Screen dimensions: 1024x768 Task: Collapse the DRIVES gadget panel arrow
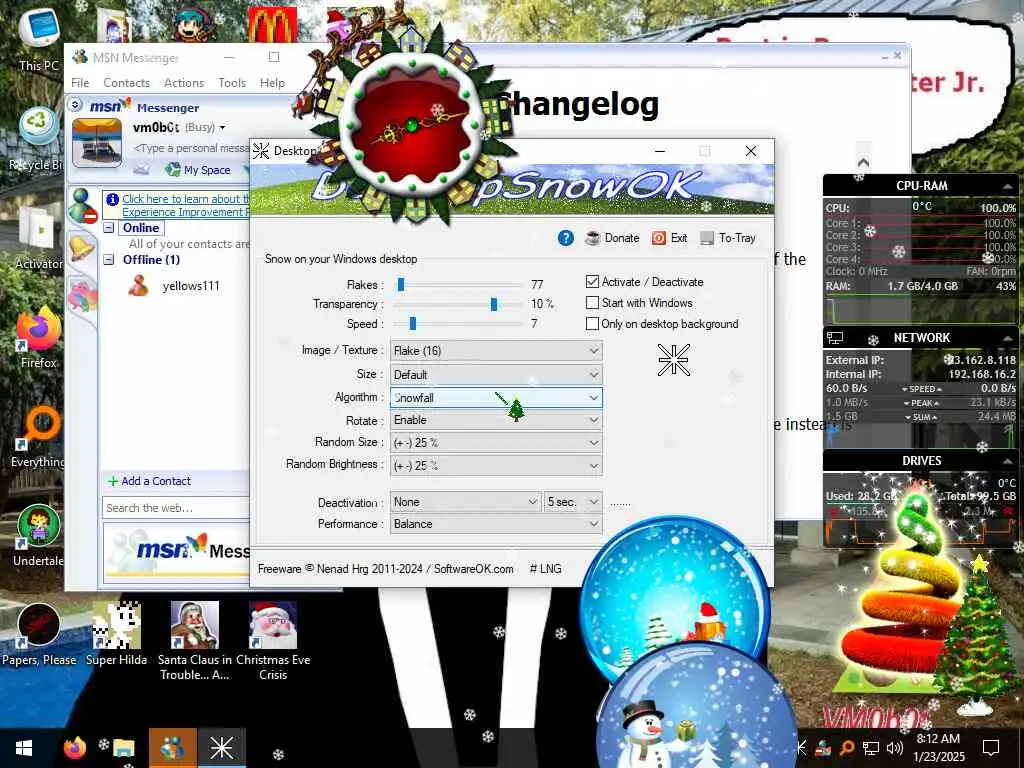[x=1008, y=461]
